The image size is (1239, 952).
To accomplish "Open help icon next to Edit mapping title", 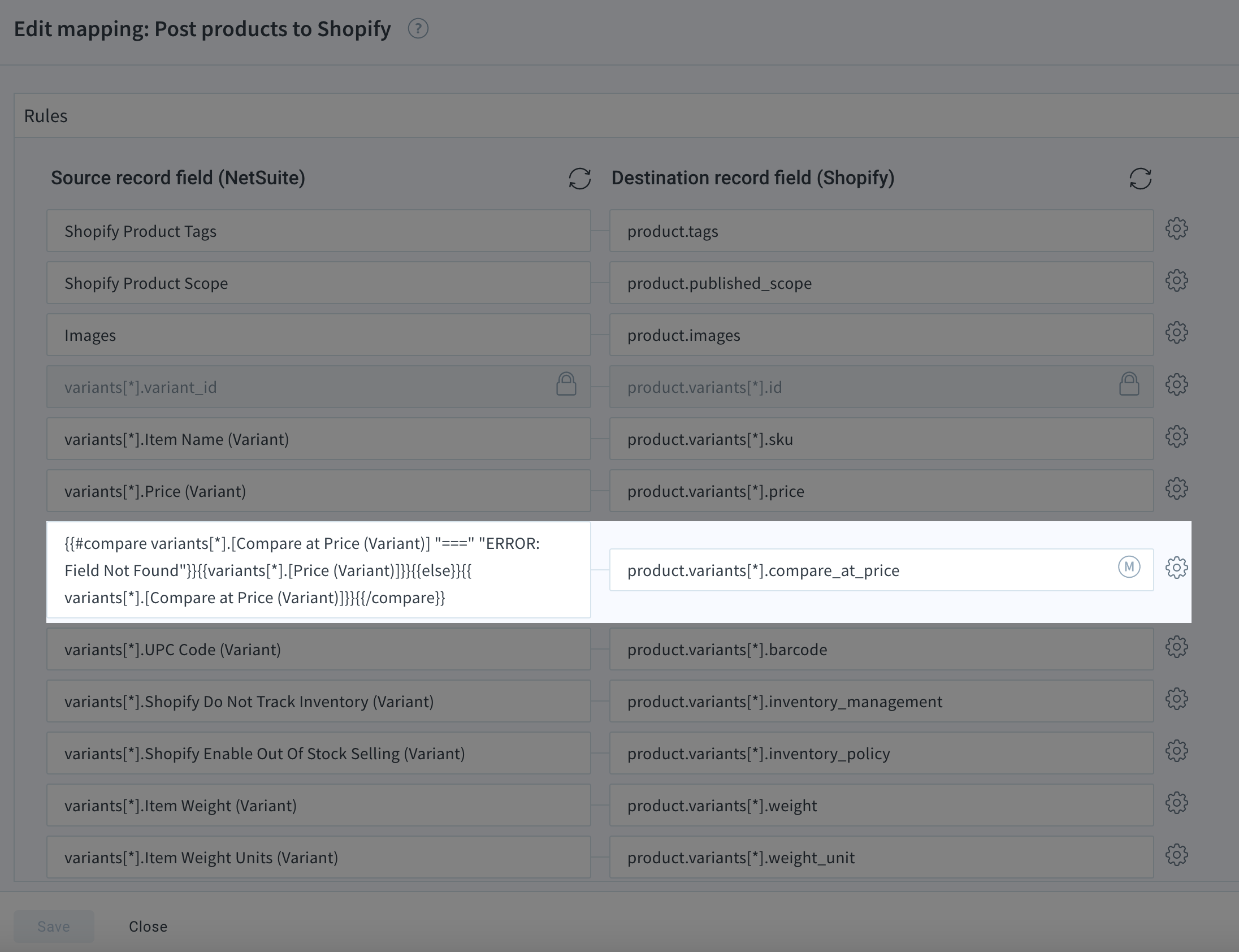I will tap(418, 28).
